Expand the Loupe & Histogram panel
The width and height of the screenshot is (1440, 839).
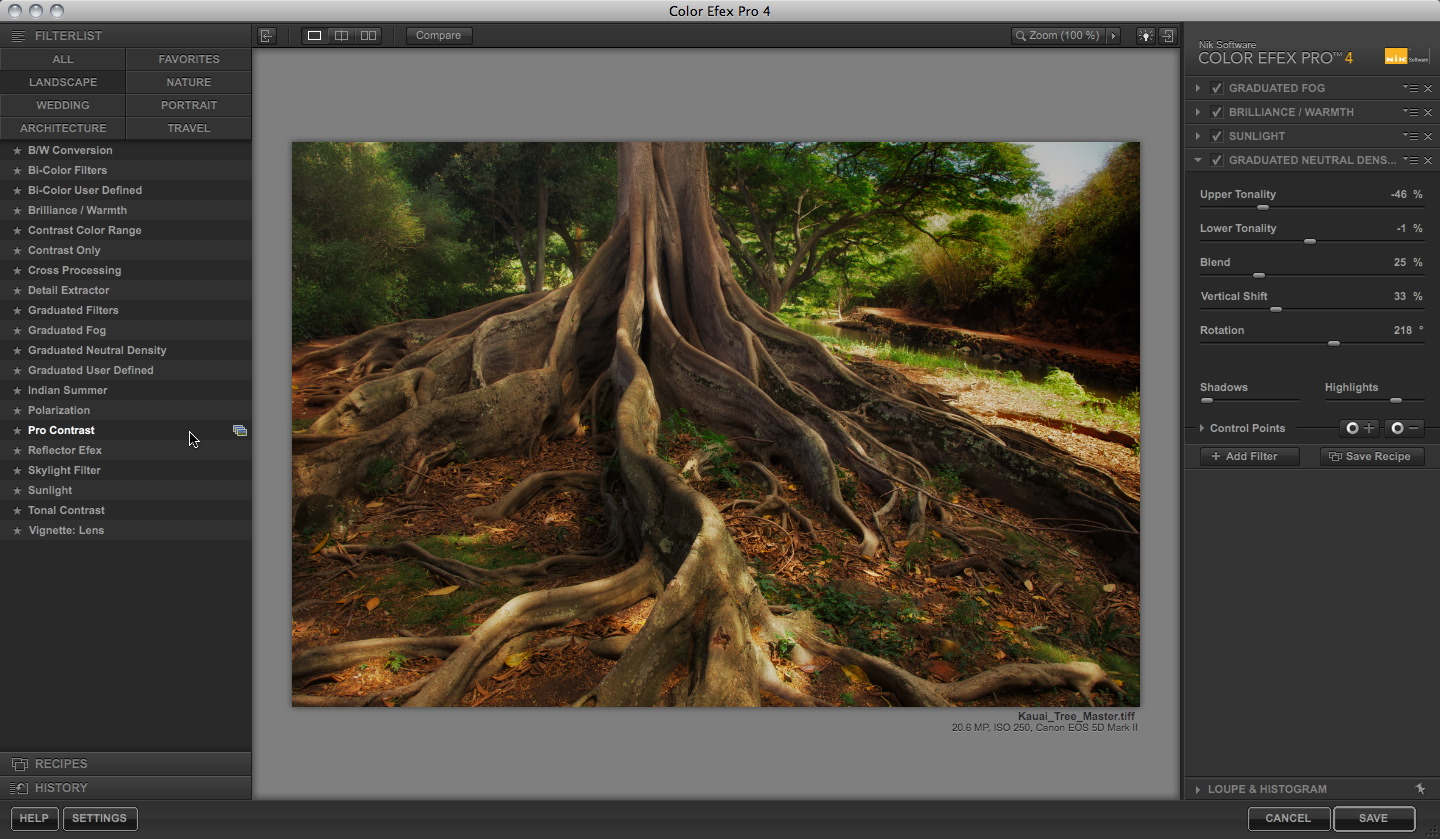tap(1198, 789)
